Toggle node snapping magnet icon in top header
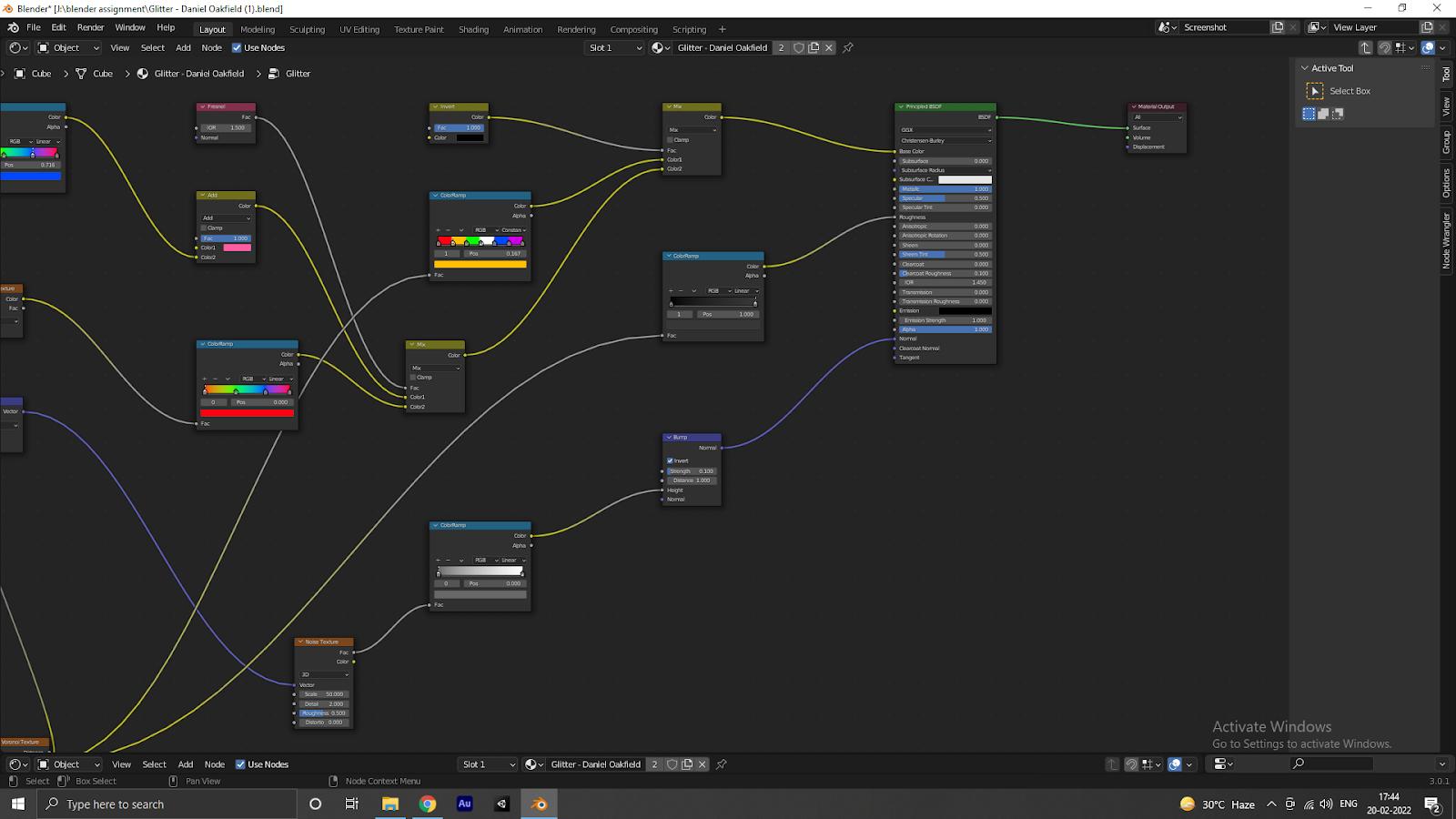 pyautogui.click(x=1384, y=47)
